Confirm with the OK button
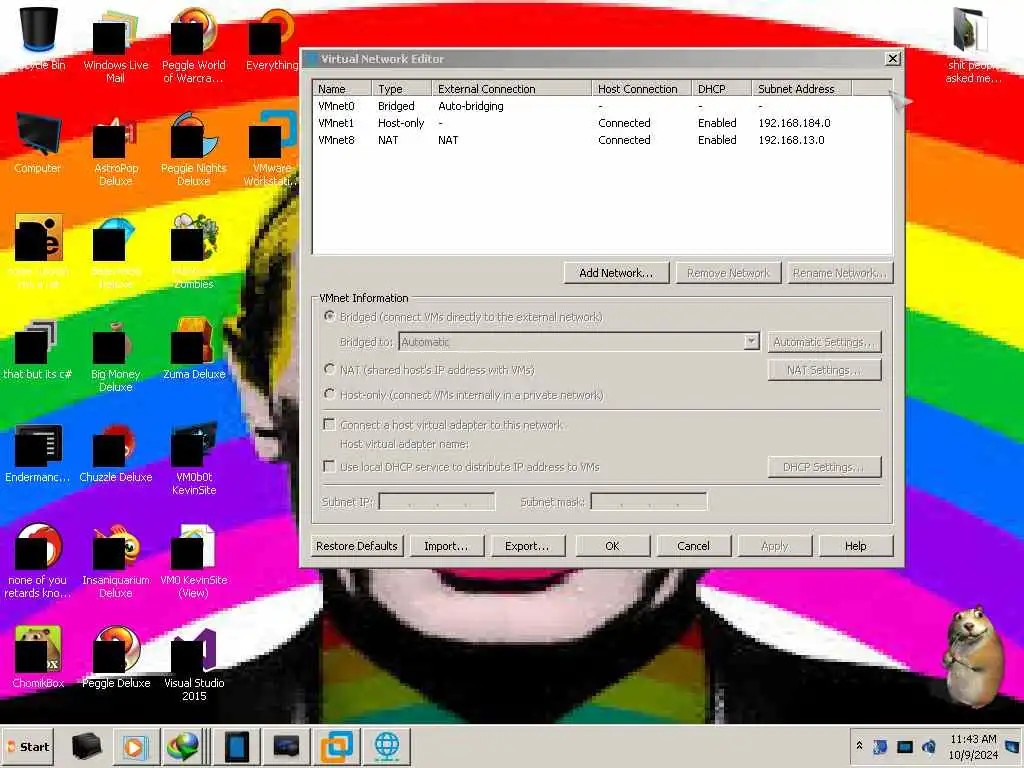This screenshot has width=1024, height=768. 613,546
